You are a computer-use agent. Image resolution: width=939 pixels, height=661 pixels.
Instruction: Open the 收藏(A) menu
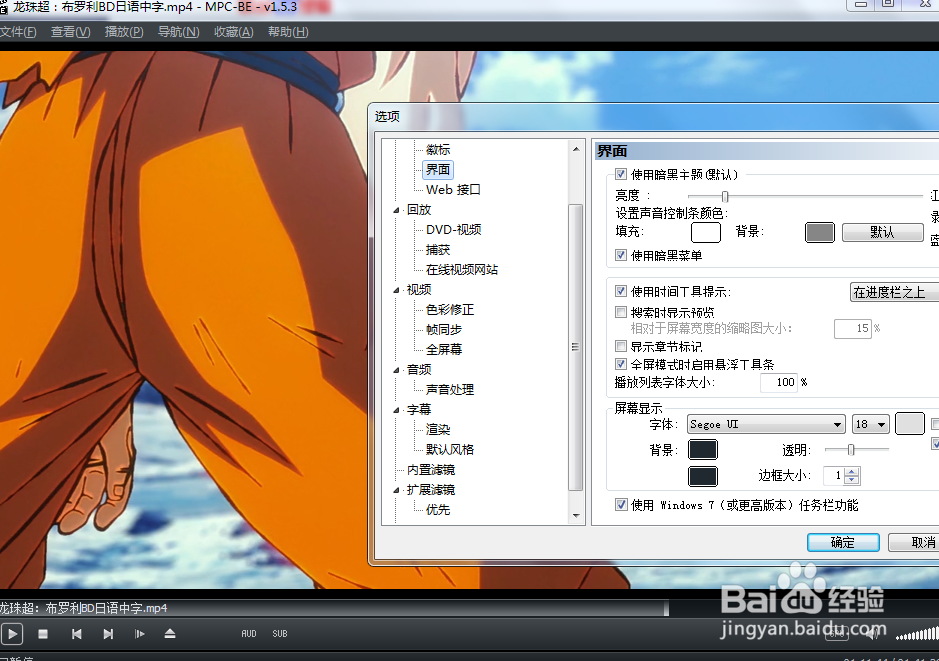234,32
